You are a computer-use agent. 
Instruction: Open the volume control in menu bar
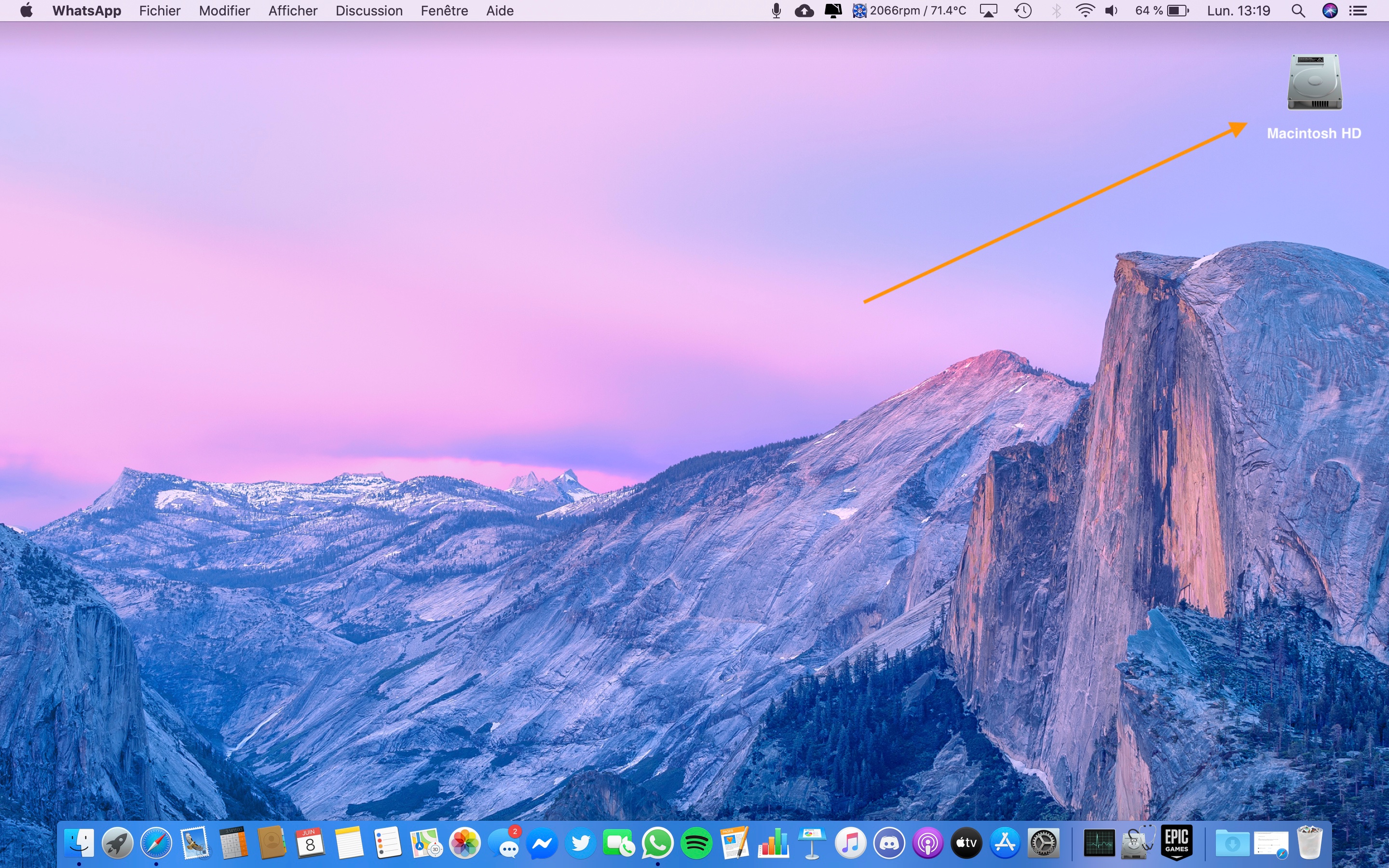click(x=1111, y=11)
